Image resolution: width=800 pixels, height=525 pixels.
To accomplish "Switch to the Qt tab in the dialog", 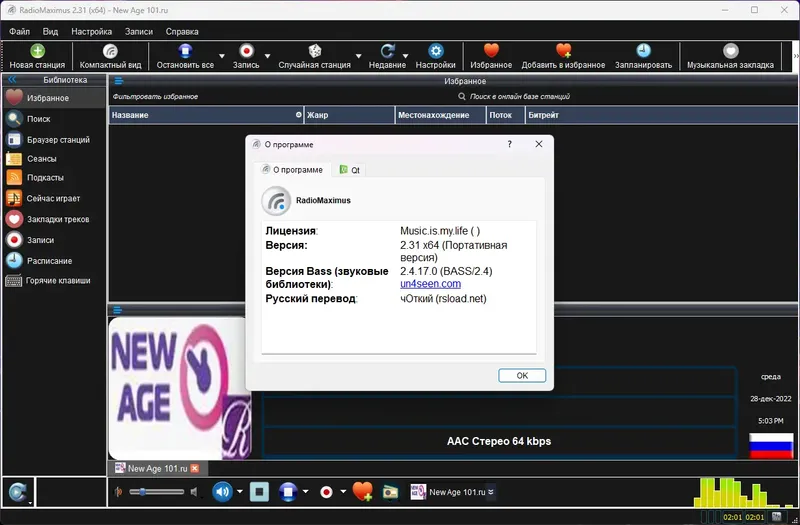I will (350, 170).
